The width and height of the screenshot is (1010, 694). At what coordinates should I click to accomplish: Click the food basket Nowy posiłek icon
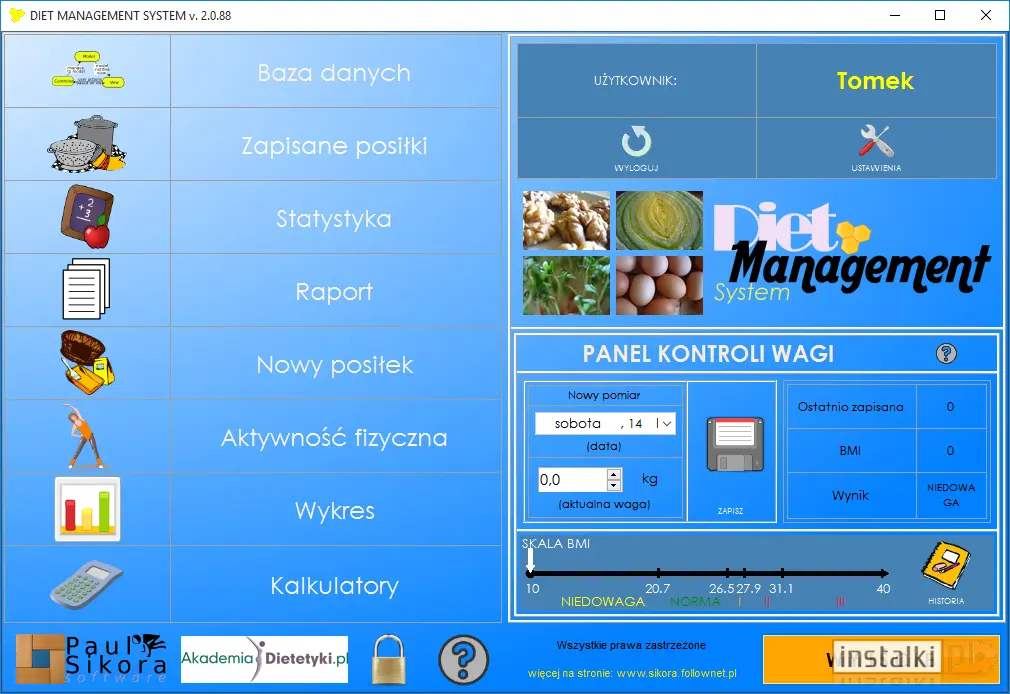(x=87, y=362)
